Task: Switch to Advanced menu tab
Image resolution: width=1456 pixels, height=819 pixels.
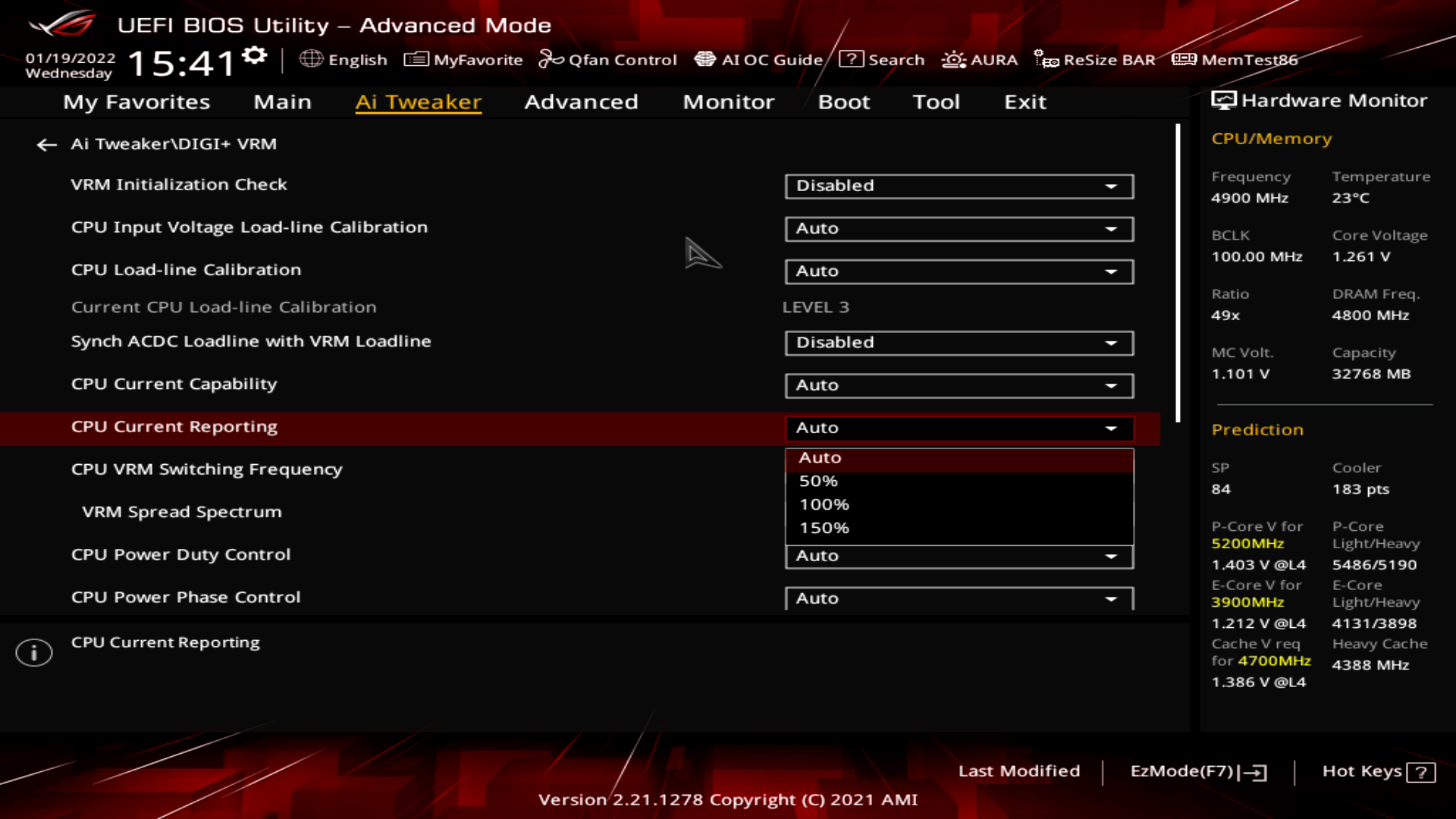Action: (581, 101)
